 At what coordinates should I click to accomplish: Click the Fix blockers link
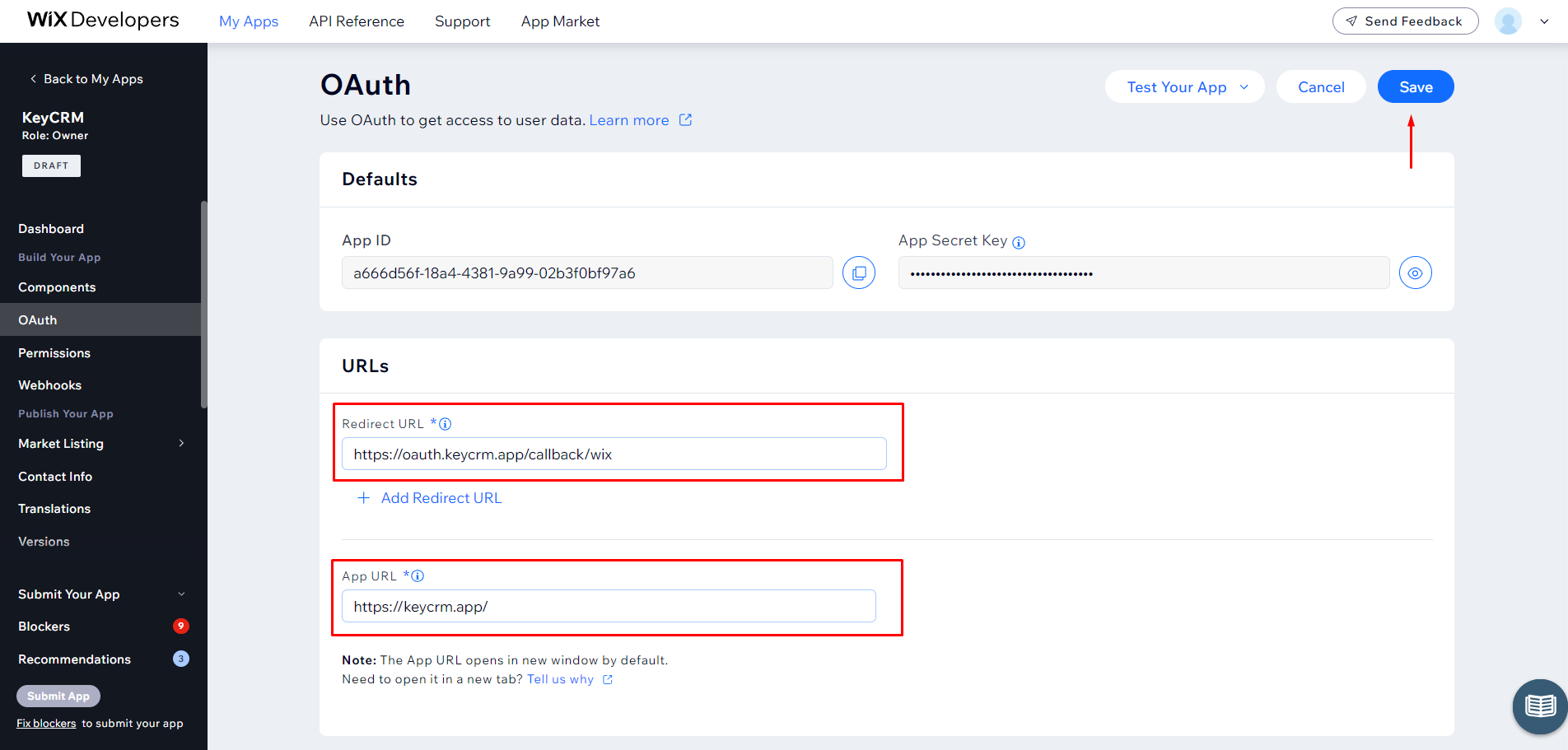tap(46, 724)
